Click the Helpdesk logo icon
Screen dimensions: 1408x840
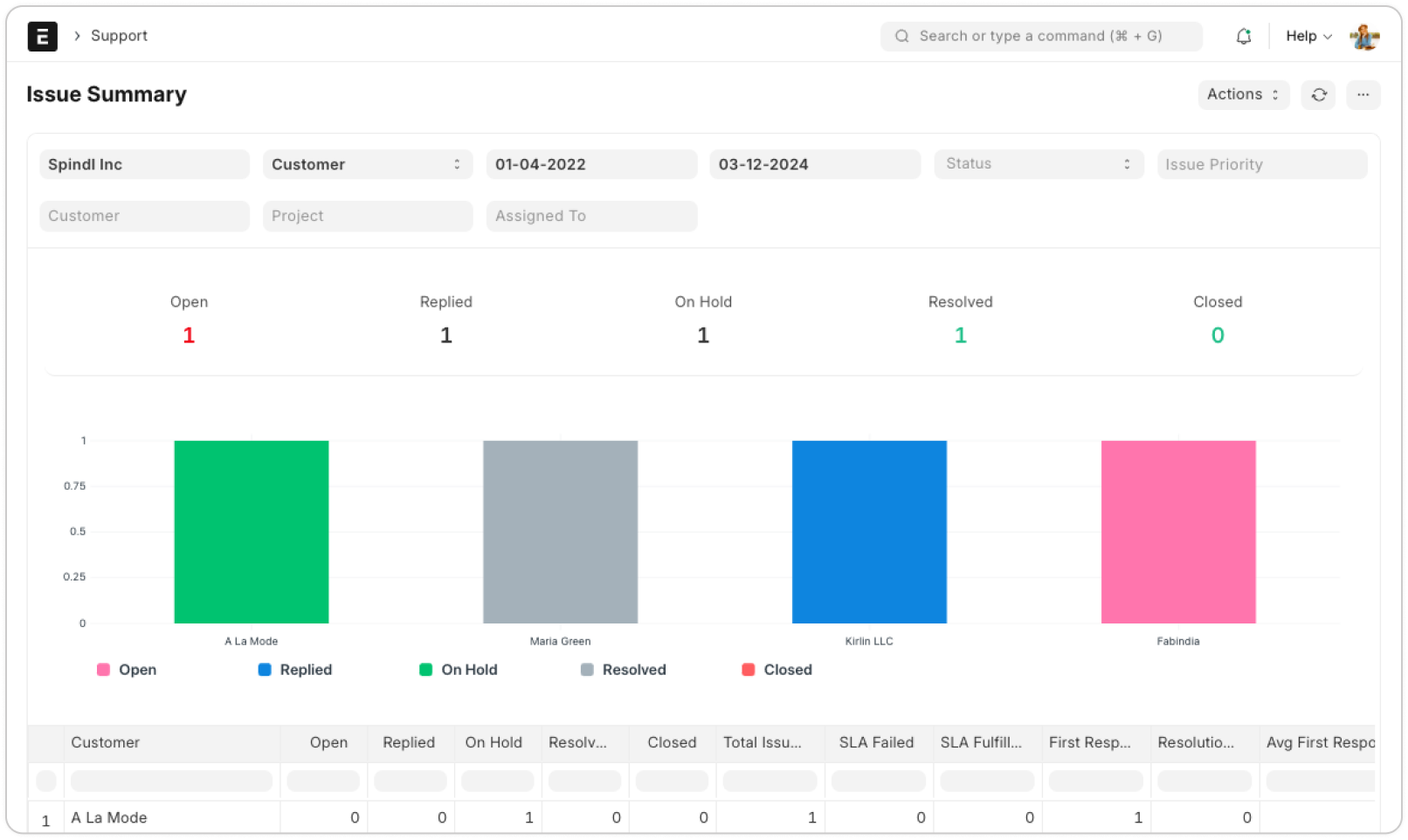[42, 36]
